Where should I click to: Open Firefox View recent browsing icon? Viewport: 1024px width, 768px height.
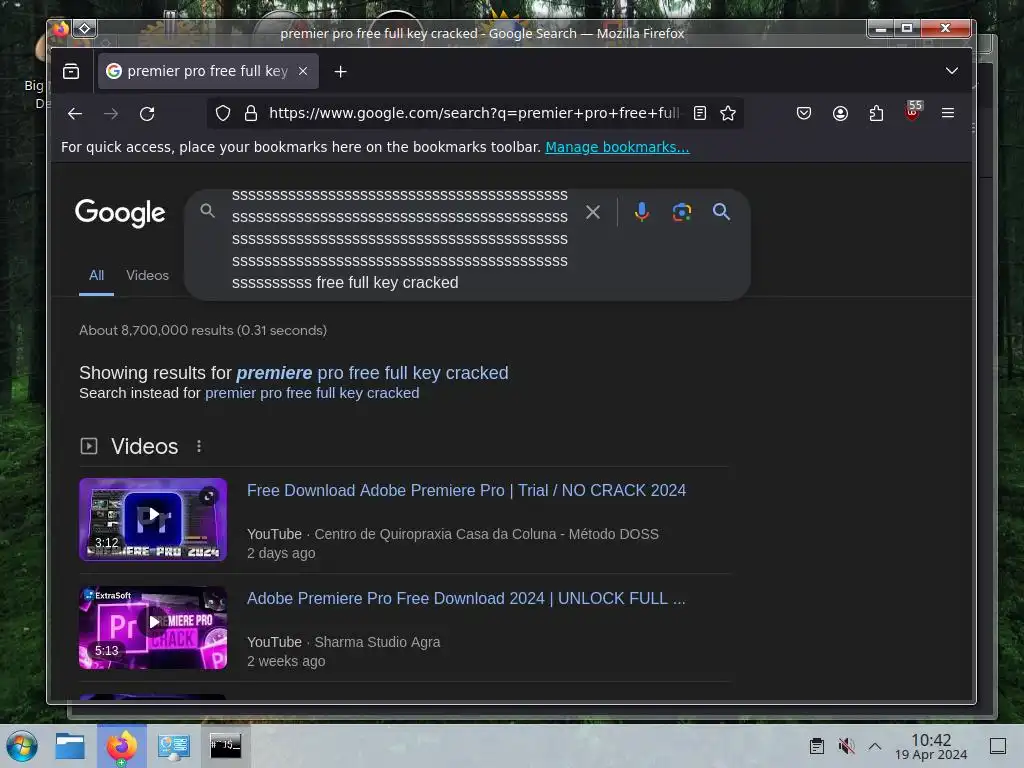71,71
